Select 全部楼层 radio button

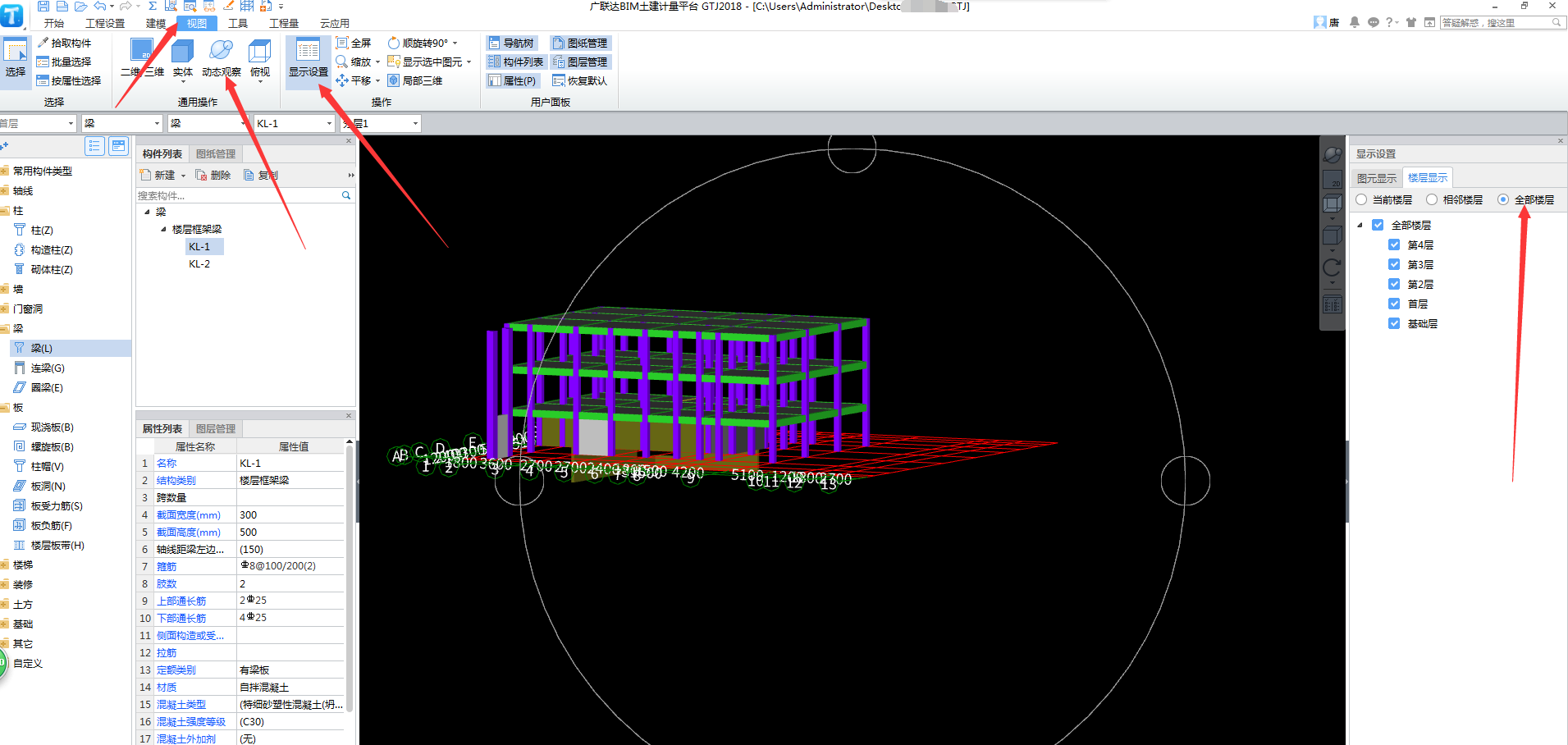point(1503,199)
